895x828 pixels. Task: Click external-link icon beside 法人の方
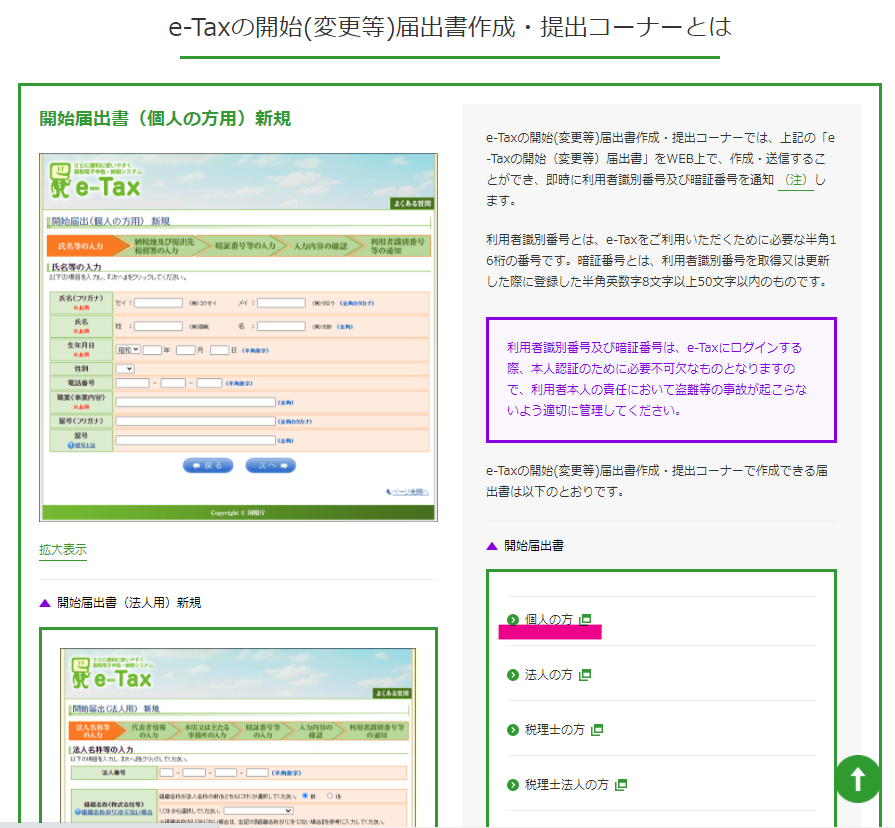pos(585,675)
